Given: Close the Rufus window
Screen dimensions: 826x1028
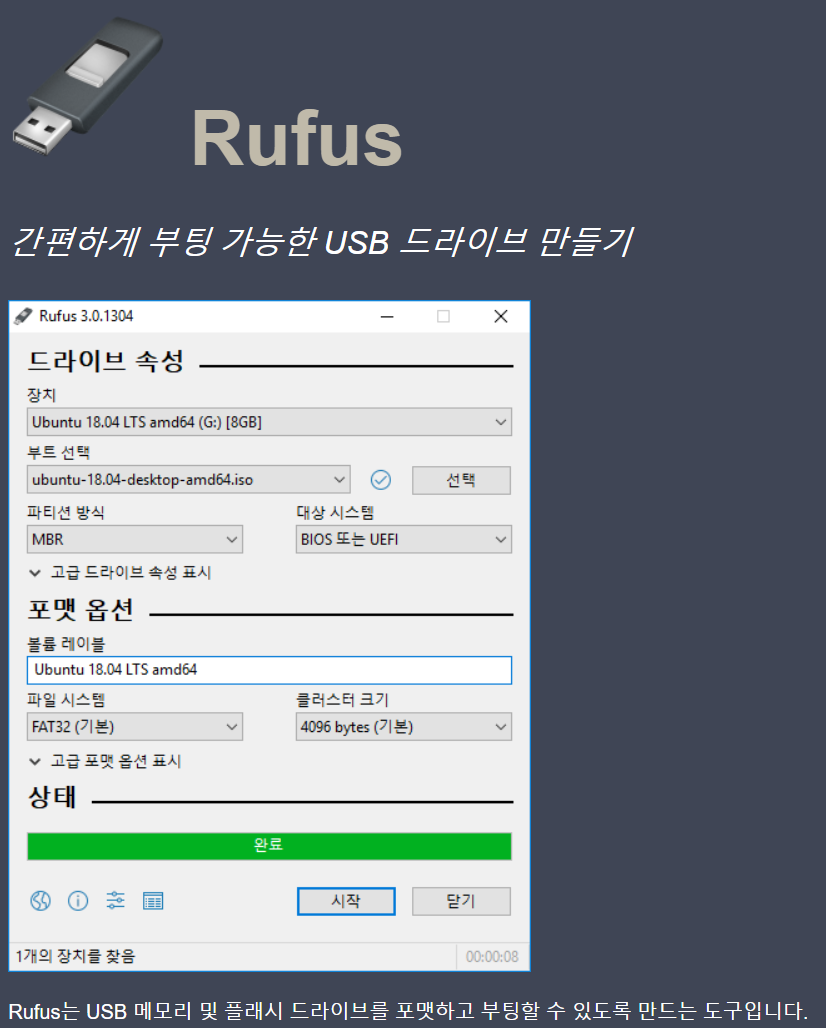Looking at the screenshot, I should [x=501, y=317].
